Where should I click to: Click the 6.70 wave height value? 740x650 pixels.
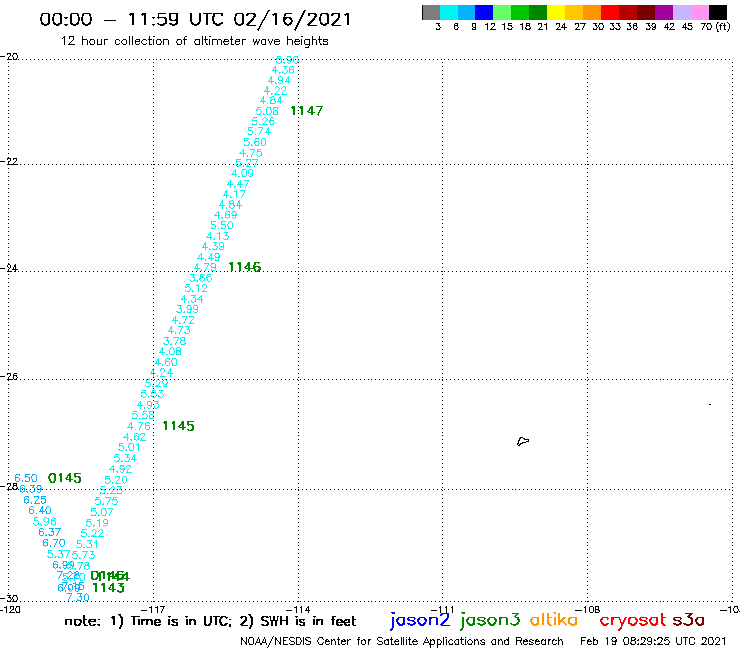[54, 543]
